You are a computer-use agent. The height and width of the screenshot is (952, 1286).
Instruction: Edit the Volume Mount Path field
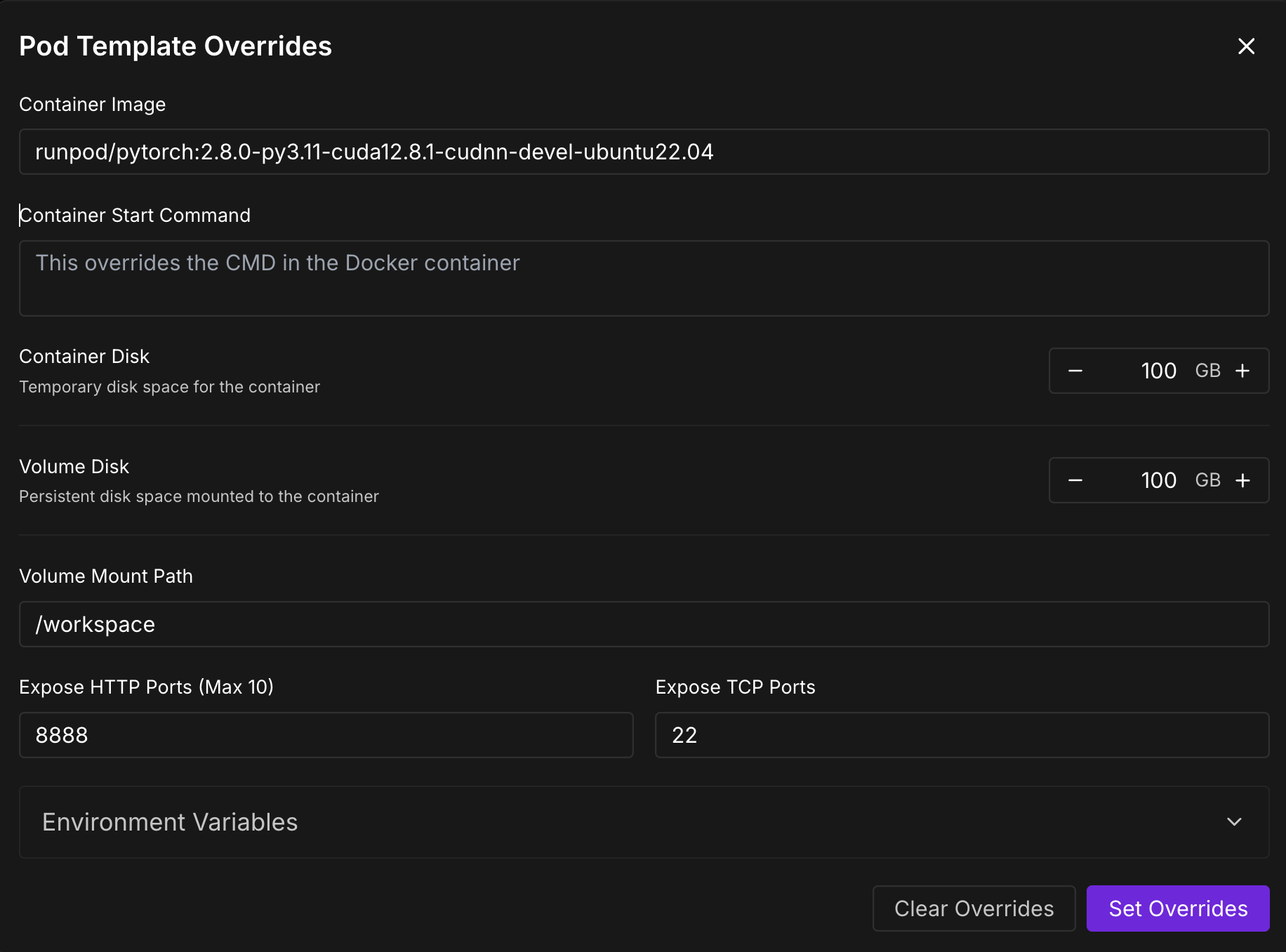click(x=644, y=624)
